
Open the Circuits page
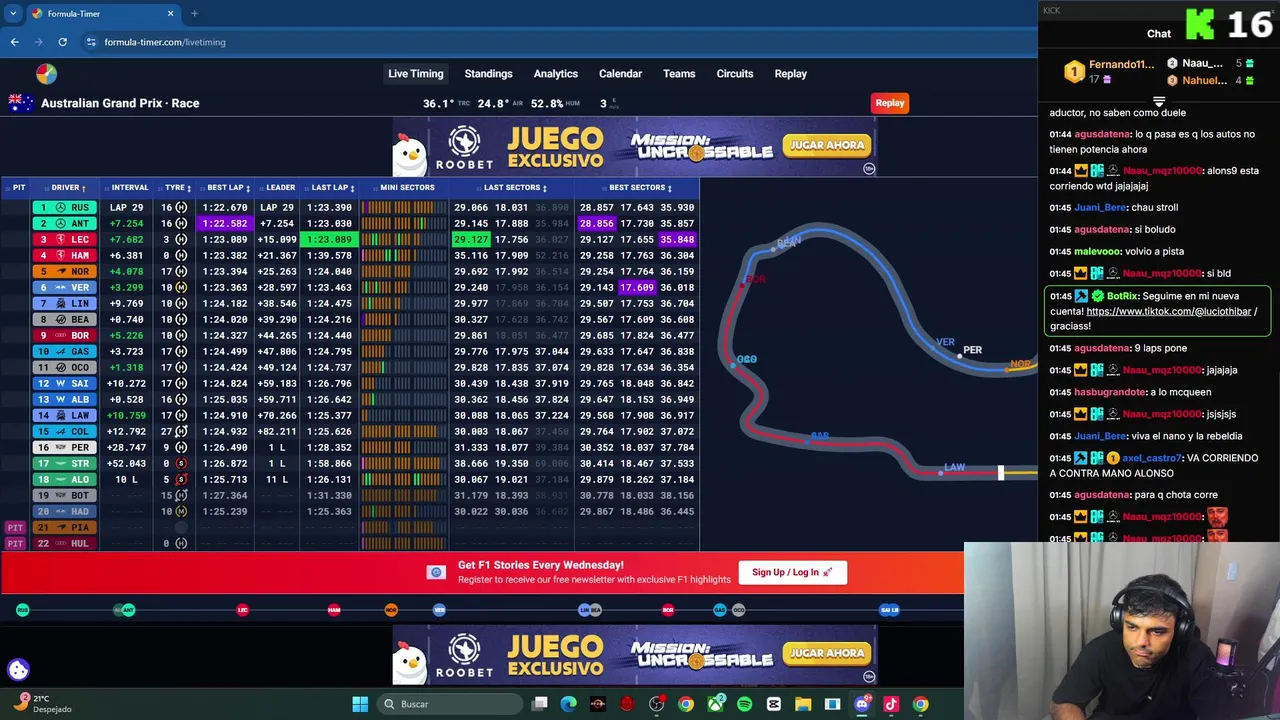coord(734,73)
